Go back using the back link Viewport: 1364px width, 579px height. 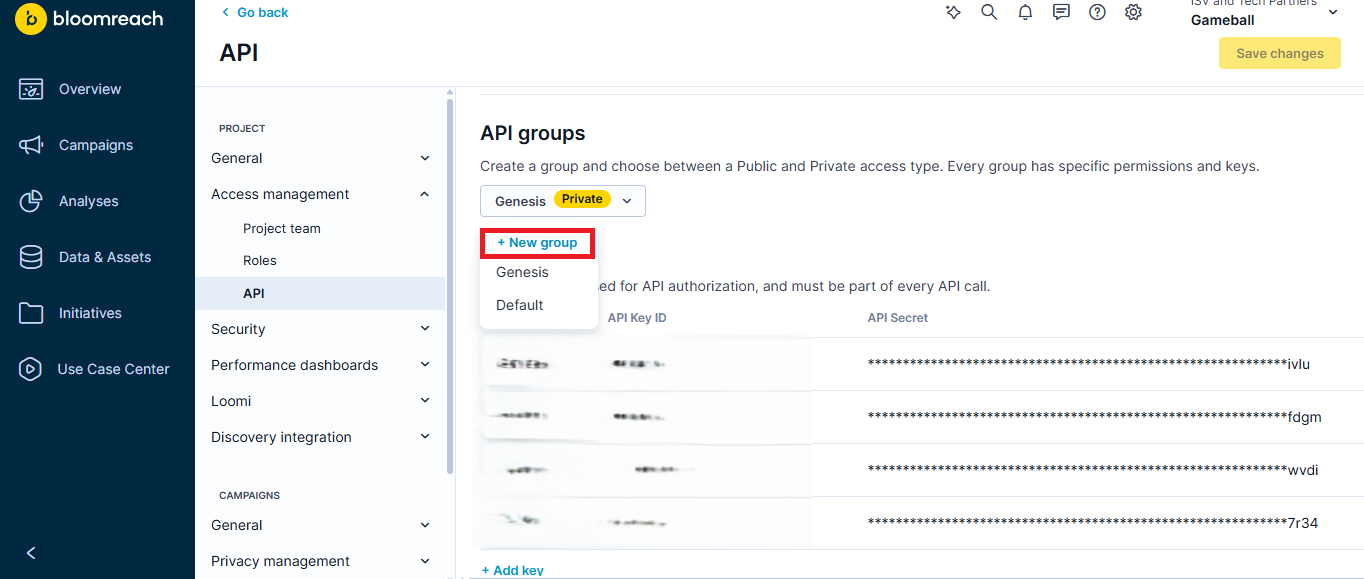click(x=255, y=12)
